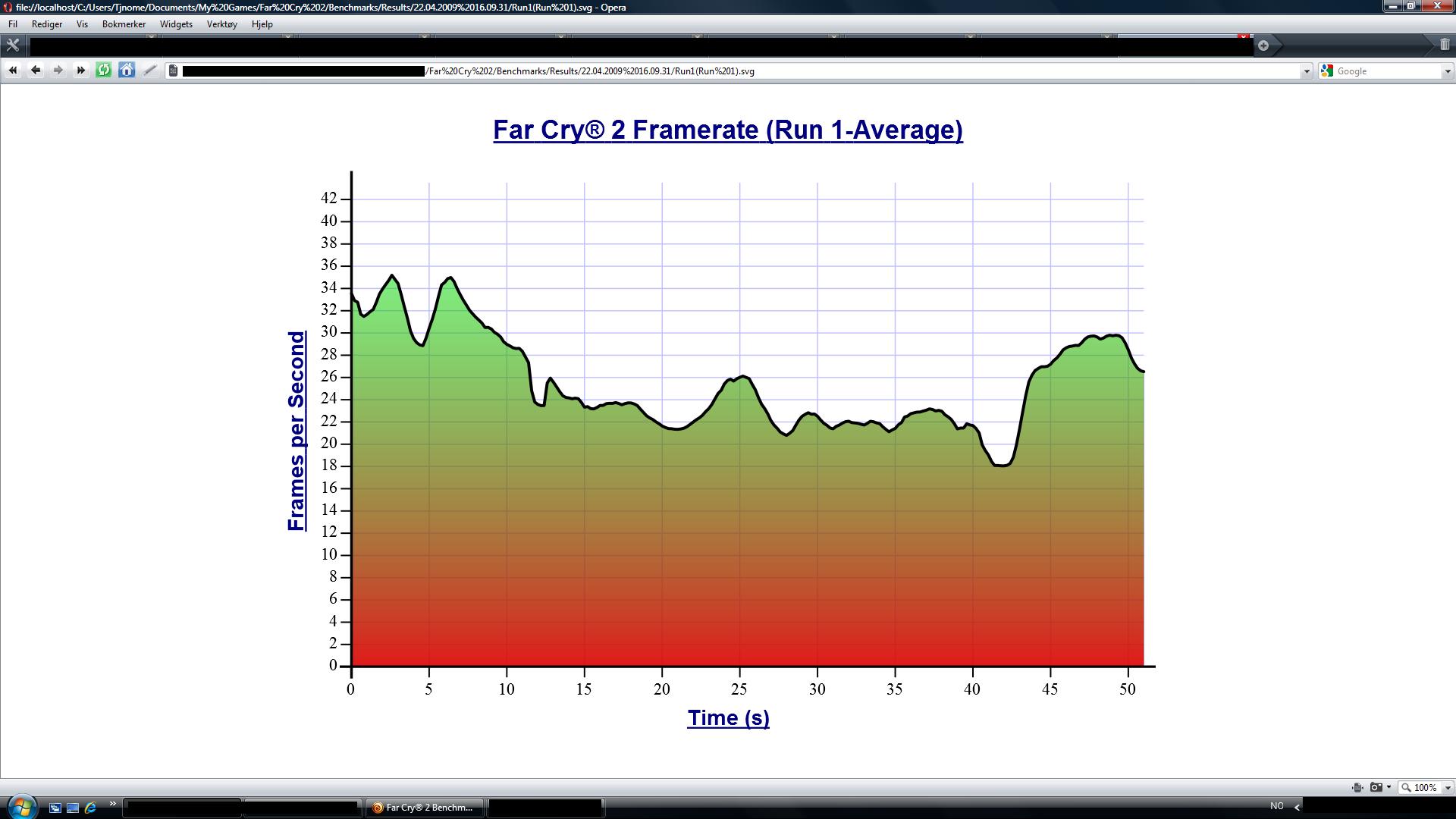Open the home page via house icon
Image resolution: width=1456 pixels, height=819 pixels.
127,71
